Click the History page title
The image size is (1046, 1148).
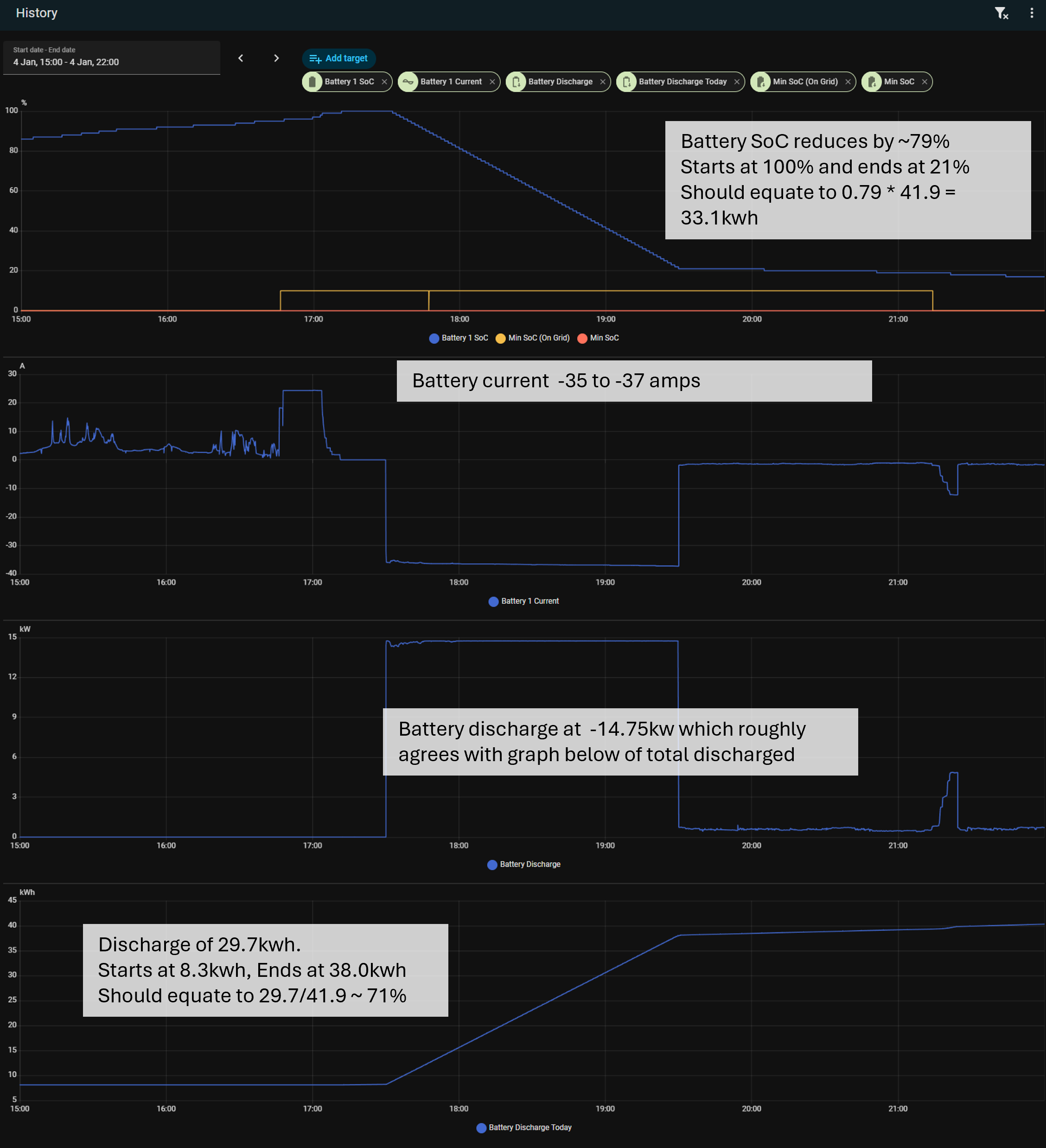coord(37,13)
